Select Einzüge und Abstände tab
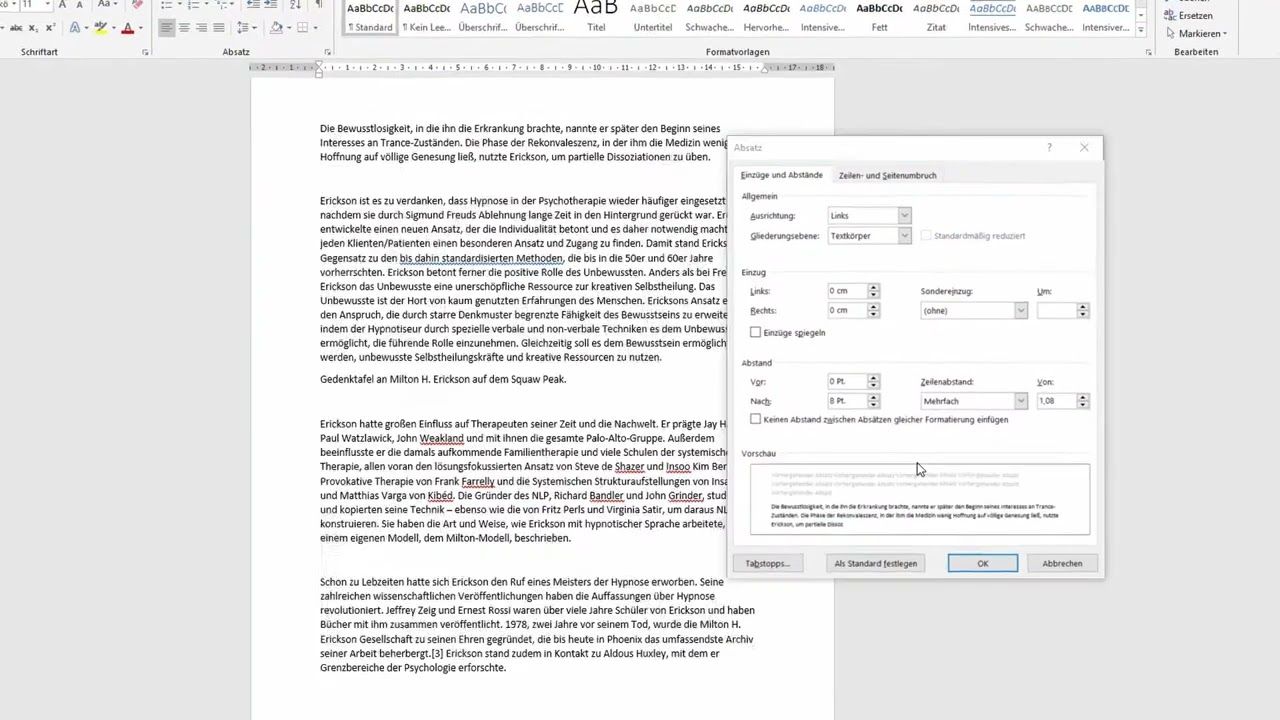This screenshot has height=720, width=1280. (781, 175)
